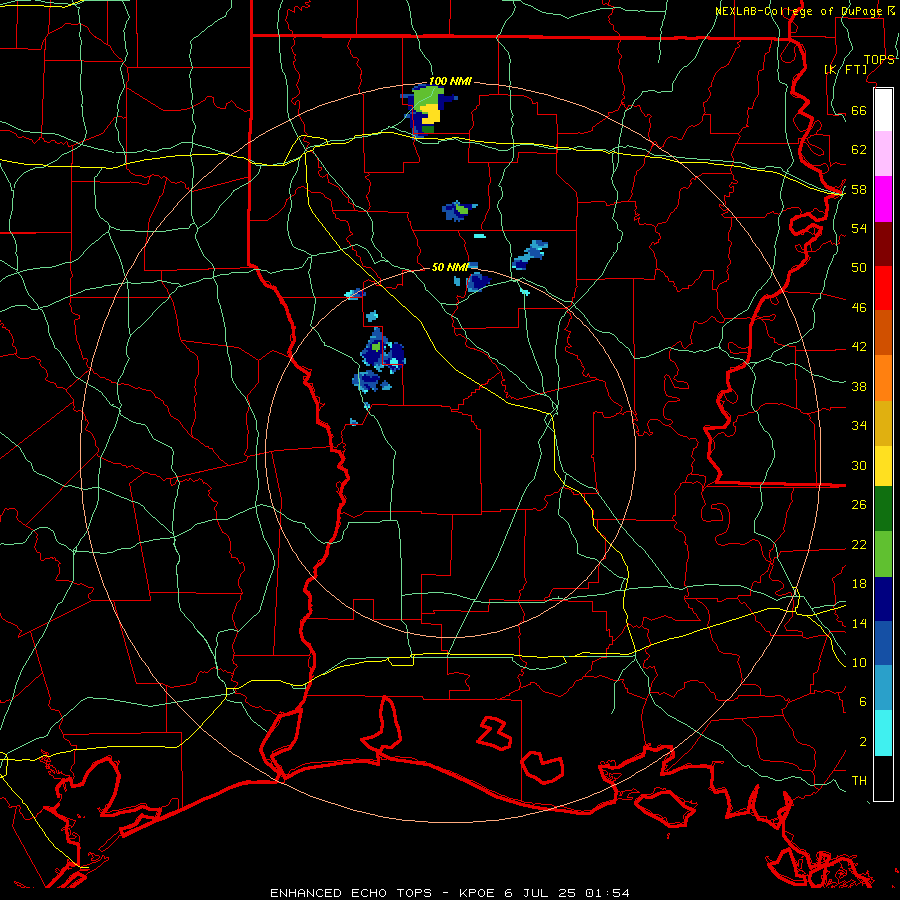Pick the bright red legend swatch
The width and height of the screenshot is (900, 900).
[x=883, y=288]
